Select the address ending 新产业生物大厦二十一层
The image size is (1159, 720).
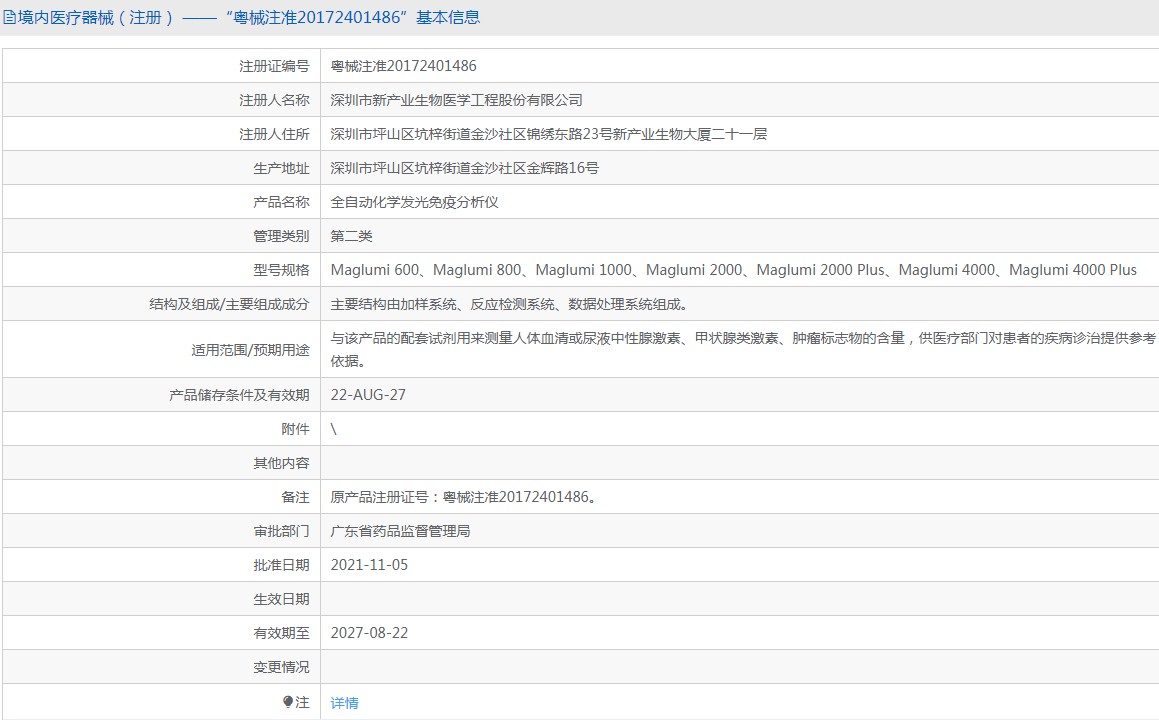point(548,134)
